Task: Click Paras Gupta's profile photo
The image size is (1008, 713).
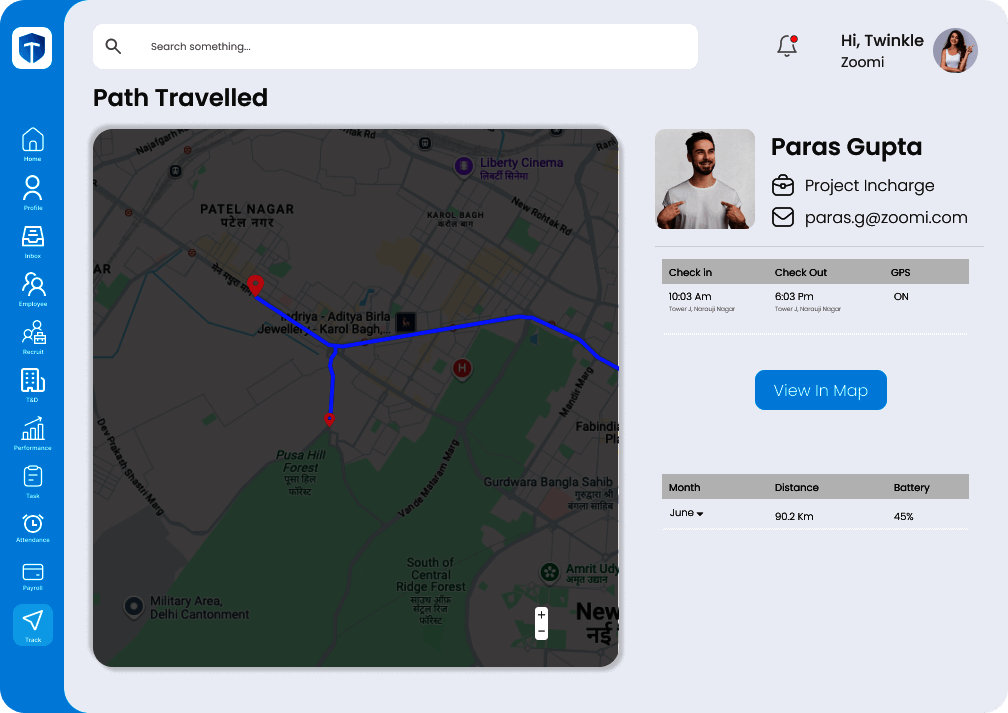Action: [705, 179]
